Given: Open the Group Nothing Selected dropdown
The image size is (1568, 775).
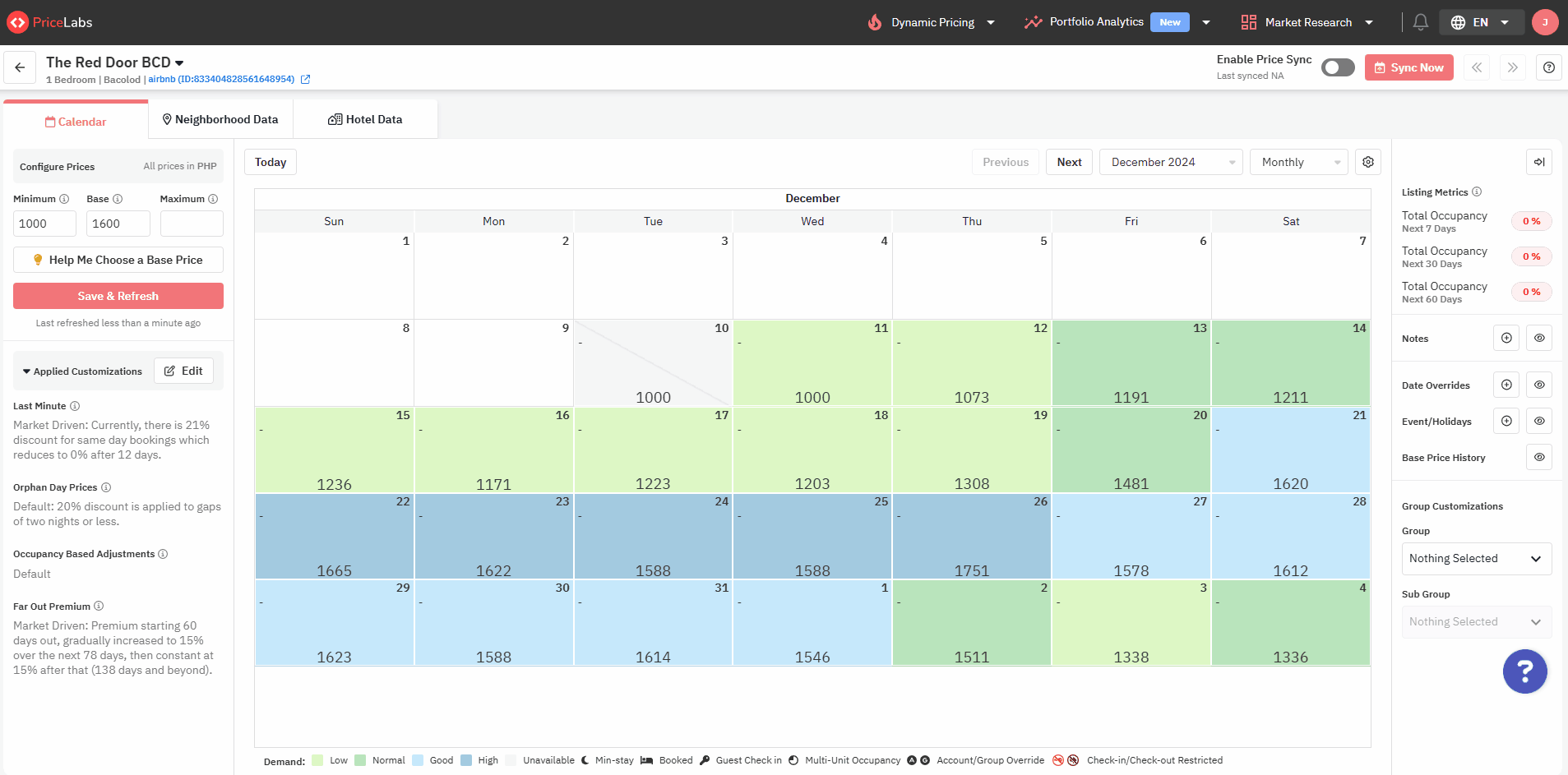Looking at the screenshot, I should pyautogui.click(x=1476, y=558).
